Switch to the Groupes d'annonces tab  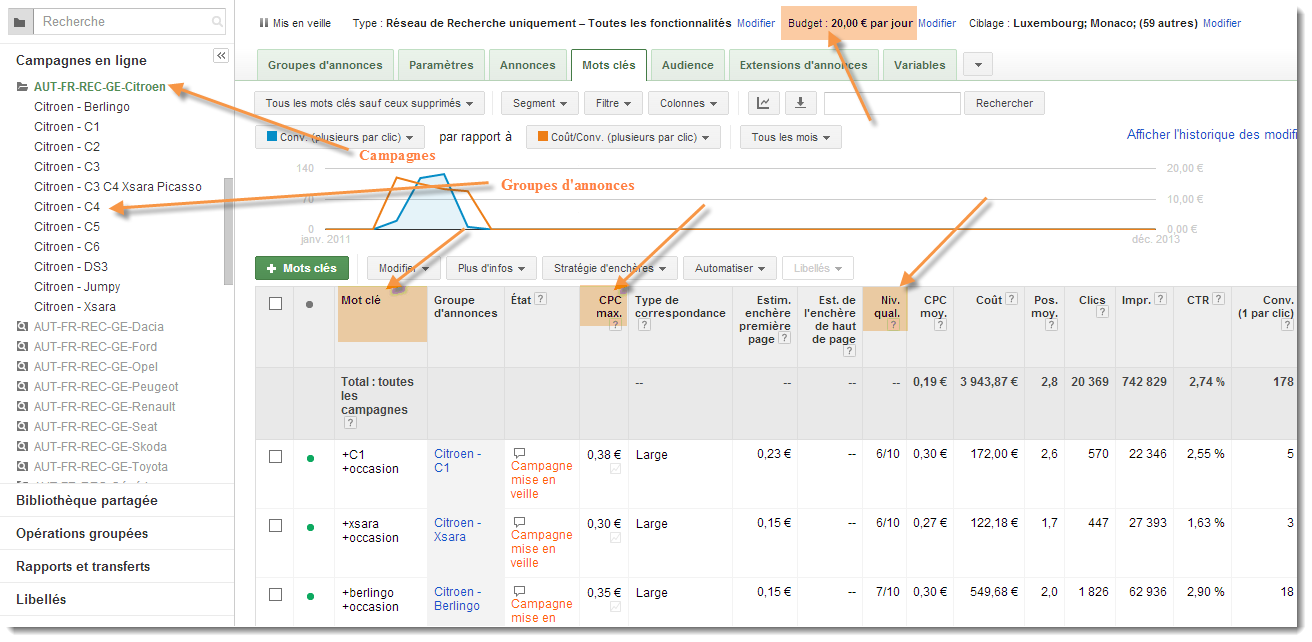click(x=325, y=65)
